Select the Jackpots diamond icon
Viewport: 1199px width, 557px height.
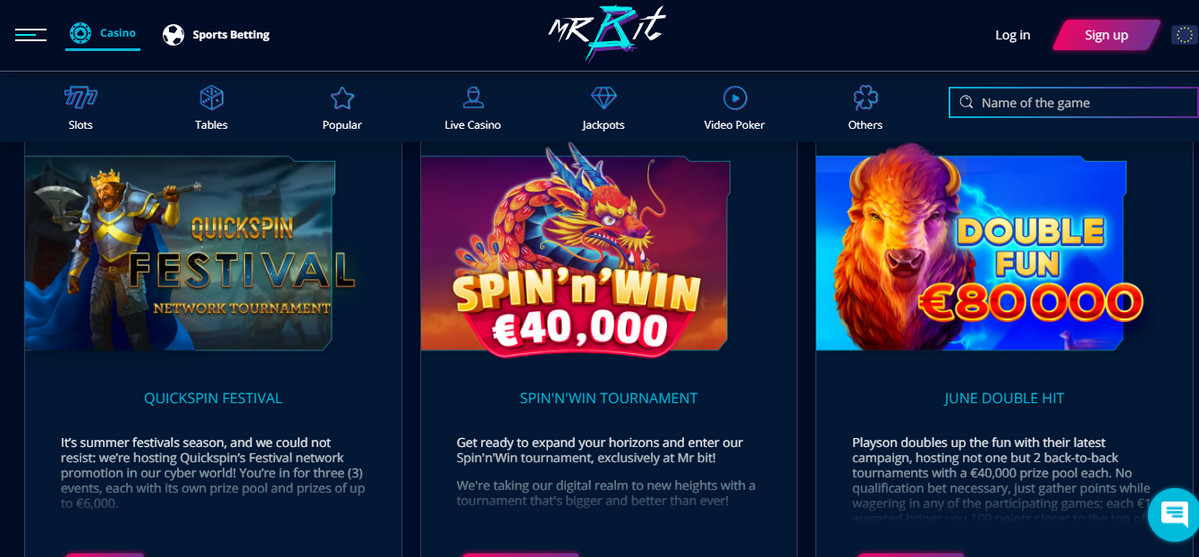(603, 98)
